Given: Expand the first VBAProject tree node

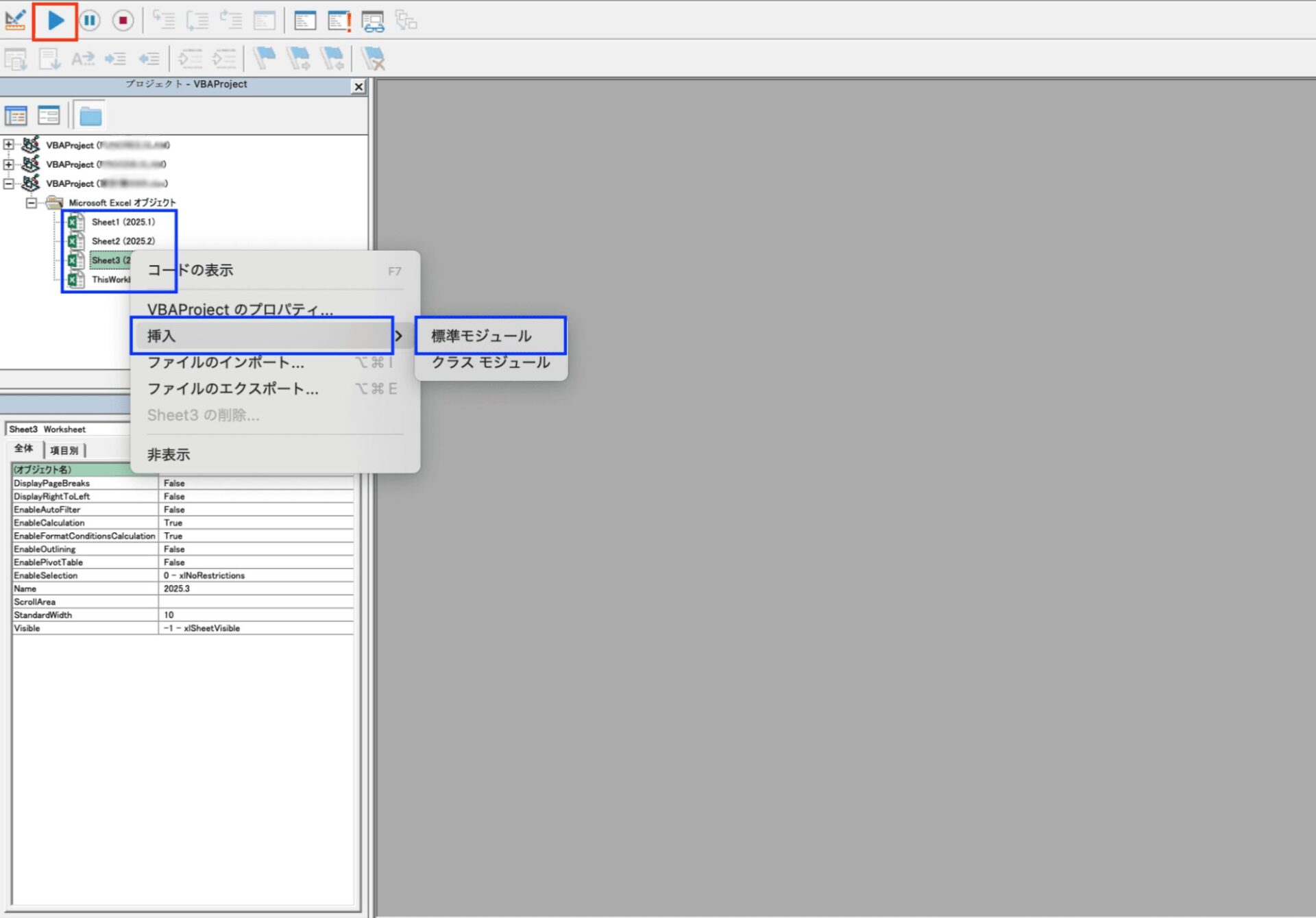Looking at the screenshot, I should pyautogui.click(x=8, y=145).
